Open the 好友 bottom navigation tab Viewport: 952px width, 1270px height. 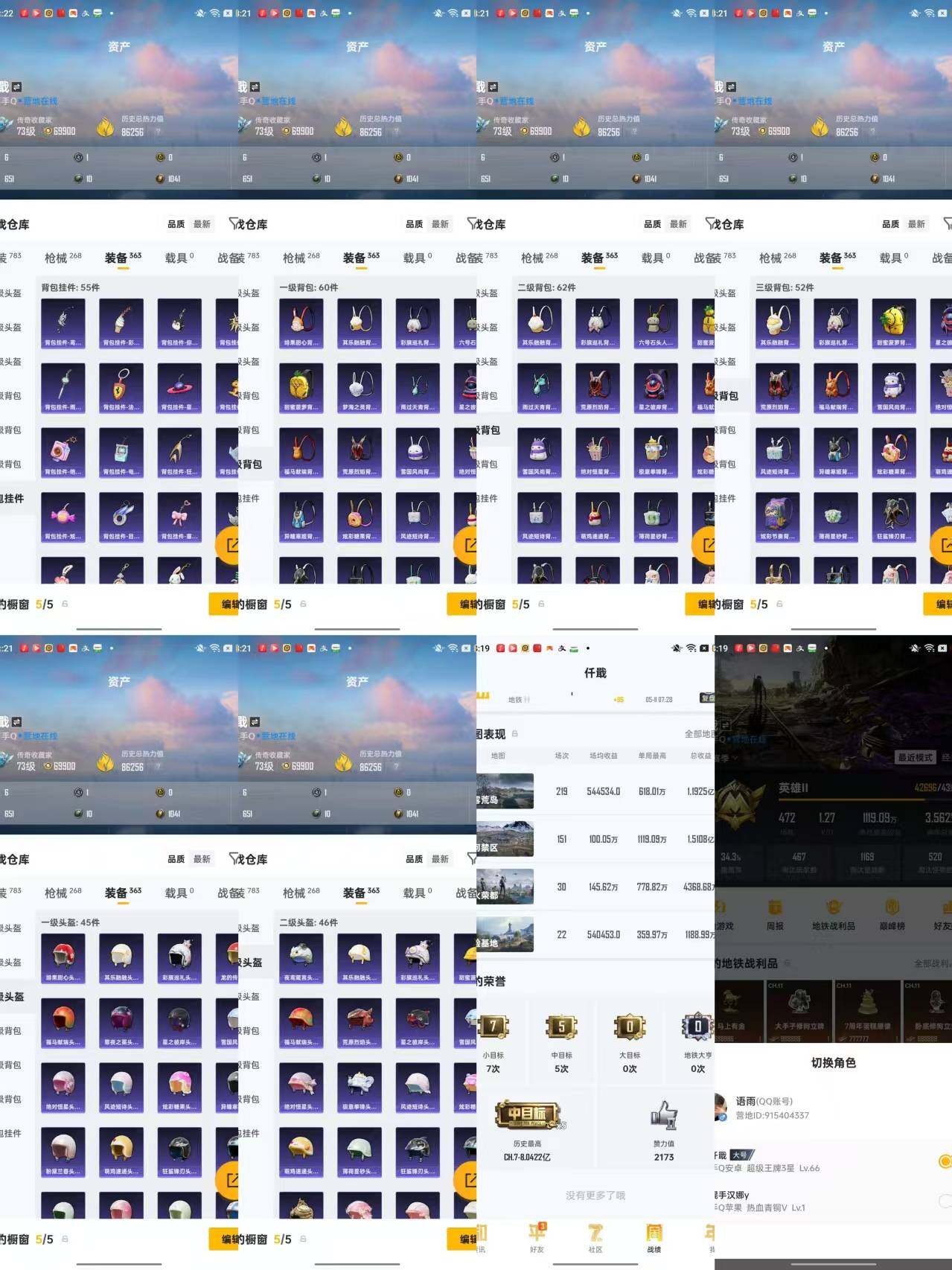click(537, 1237)
